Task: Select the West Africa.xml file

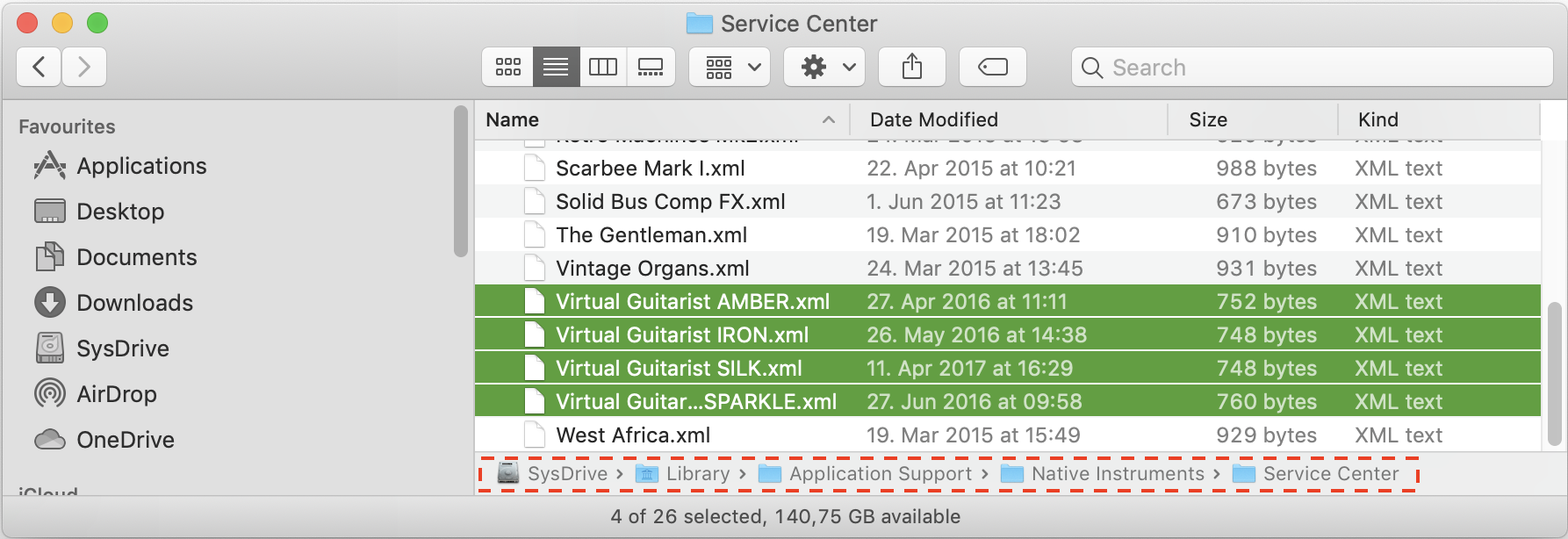Action: pyautogui.click(x=1007, y=435)
